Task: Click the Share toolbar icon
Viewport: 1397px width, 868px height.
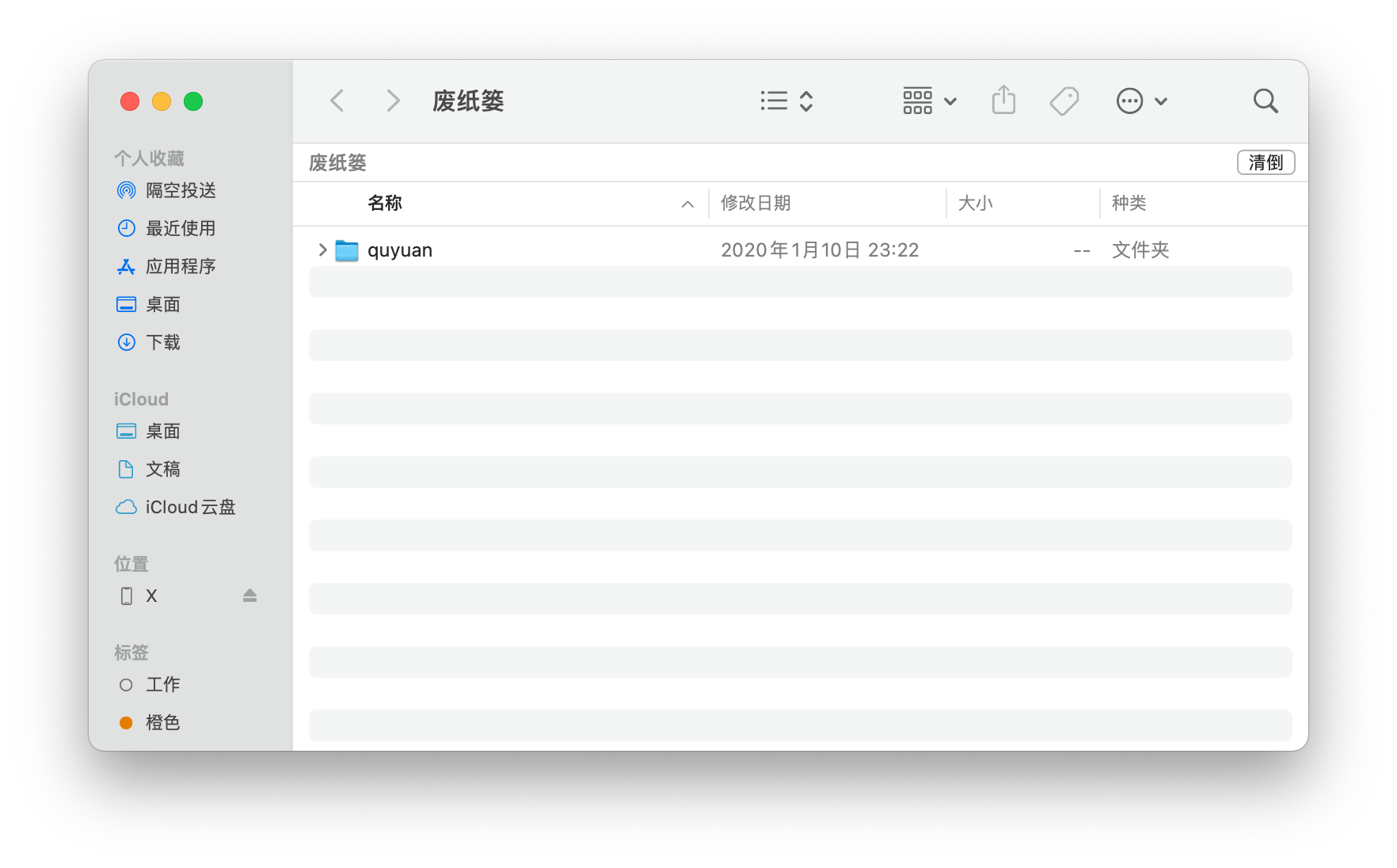Action: point(1003,101)
